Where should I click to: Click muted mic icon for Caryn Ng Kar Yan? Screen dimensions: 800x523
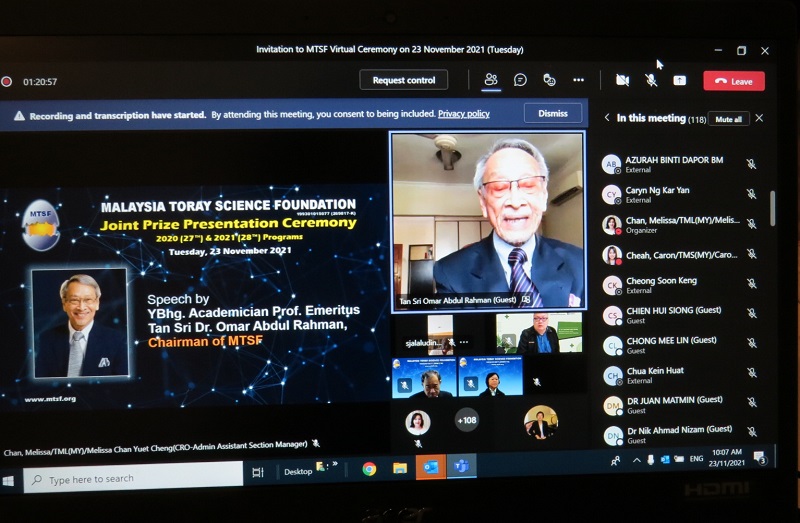[751, 194]
